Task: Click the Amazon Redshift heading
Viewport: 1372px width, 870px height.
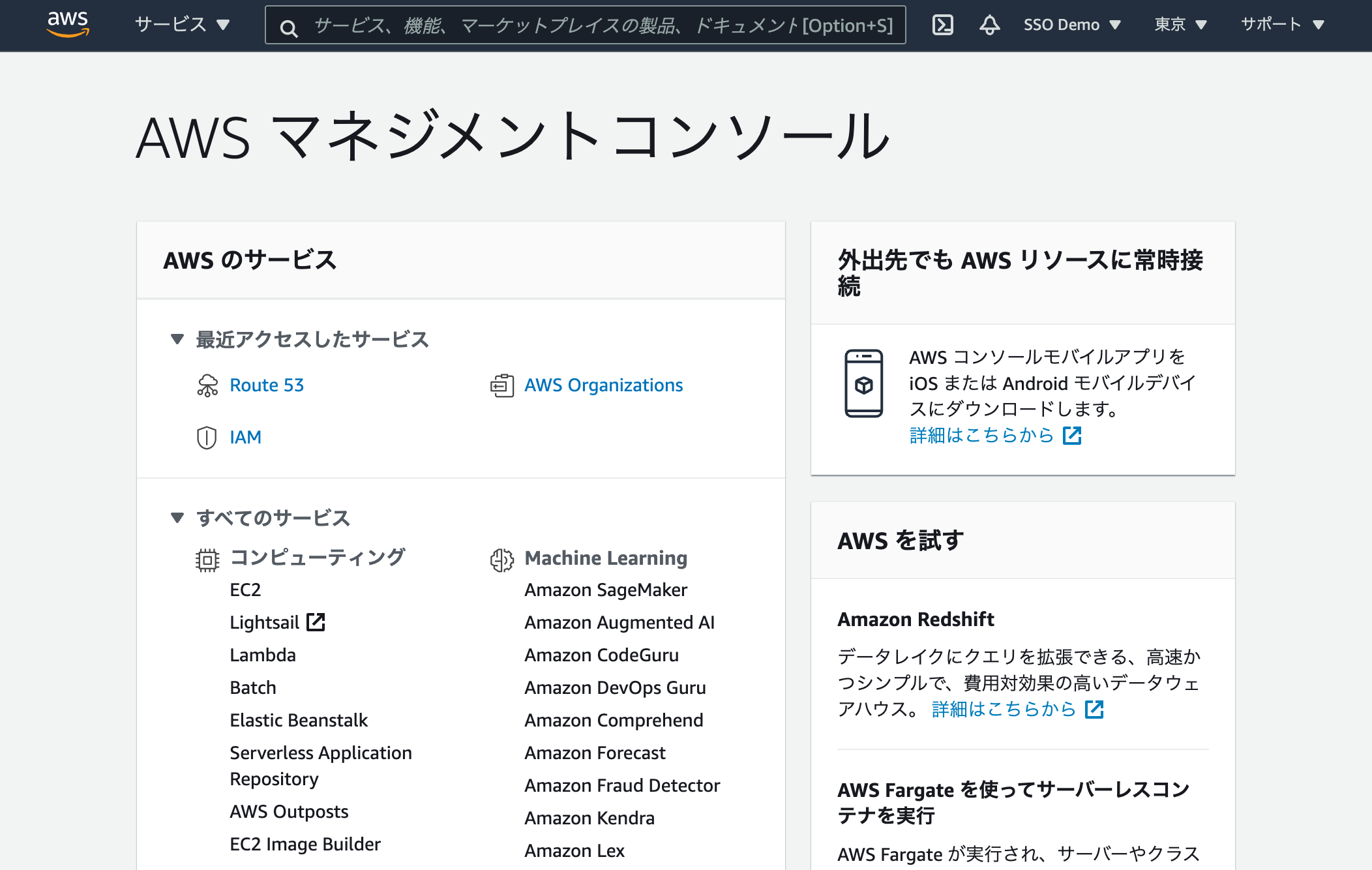Action: coord(916,619)
